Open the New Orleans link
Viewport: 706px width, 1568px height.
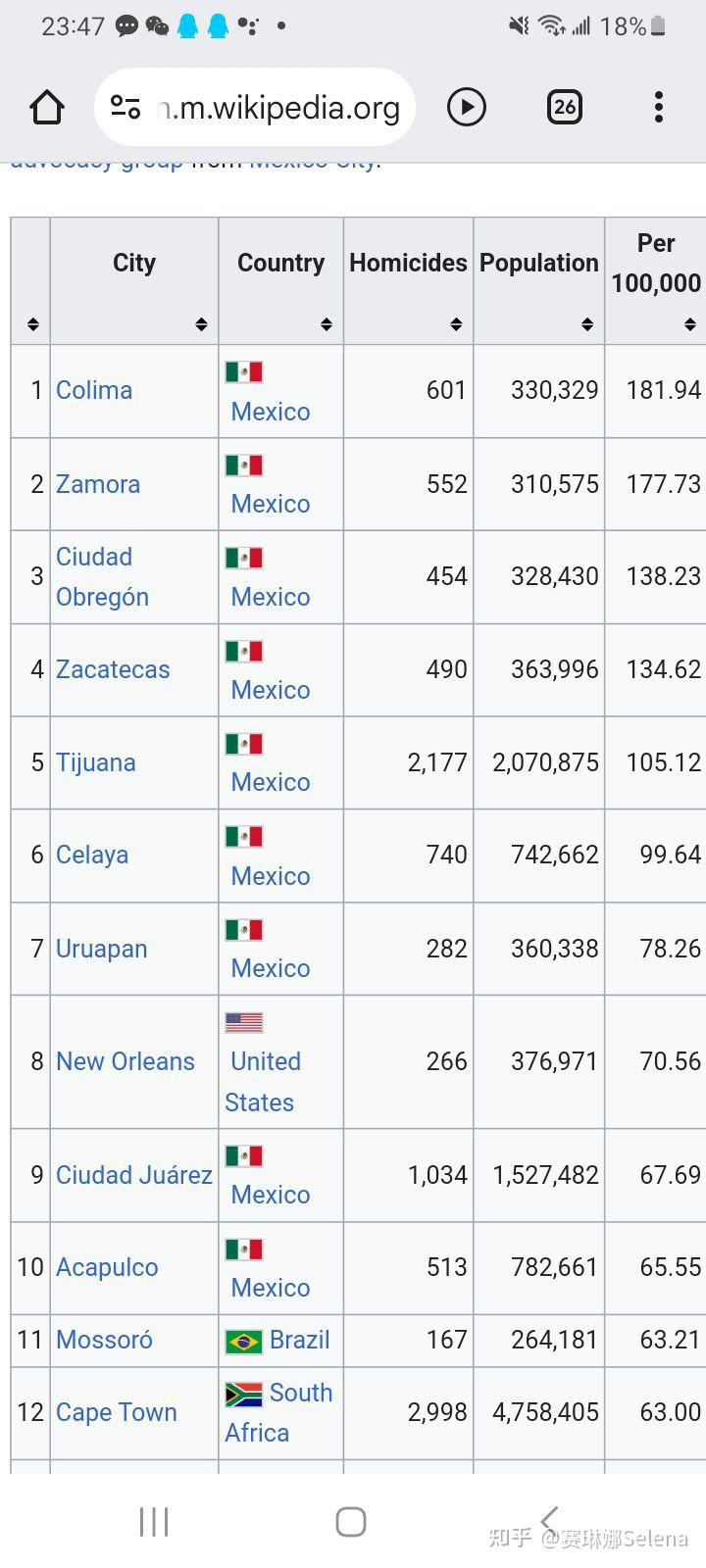tap(126, 1061)
